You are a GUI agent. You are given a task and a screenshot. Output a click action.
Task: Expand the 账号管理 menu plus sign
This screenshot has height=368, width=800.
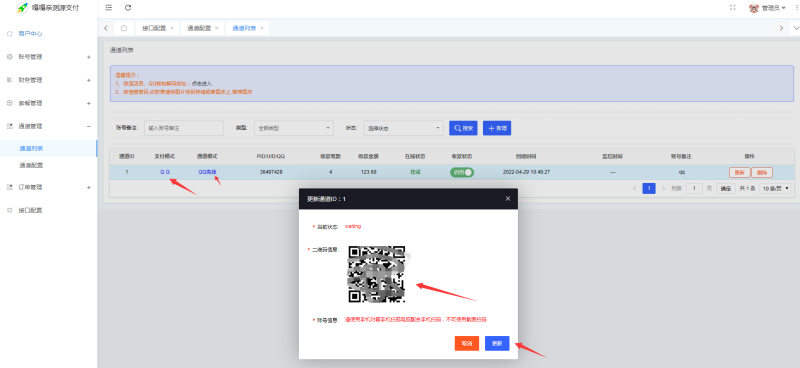pyautogui.click(x=89, y=57)
